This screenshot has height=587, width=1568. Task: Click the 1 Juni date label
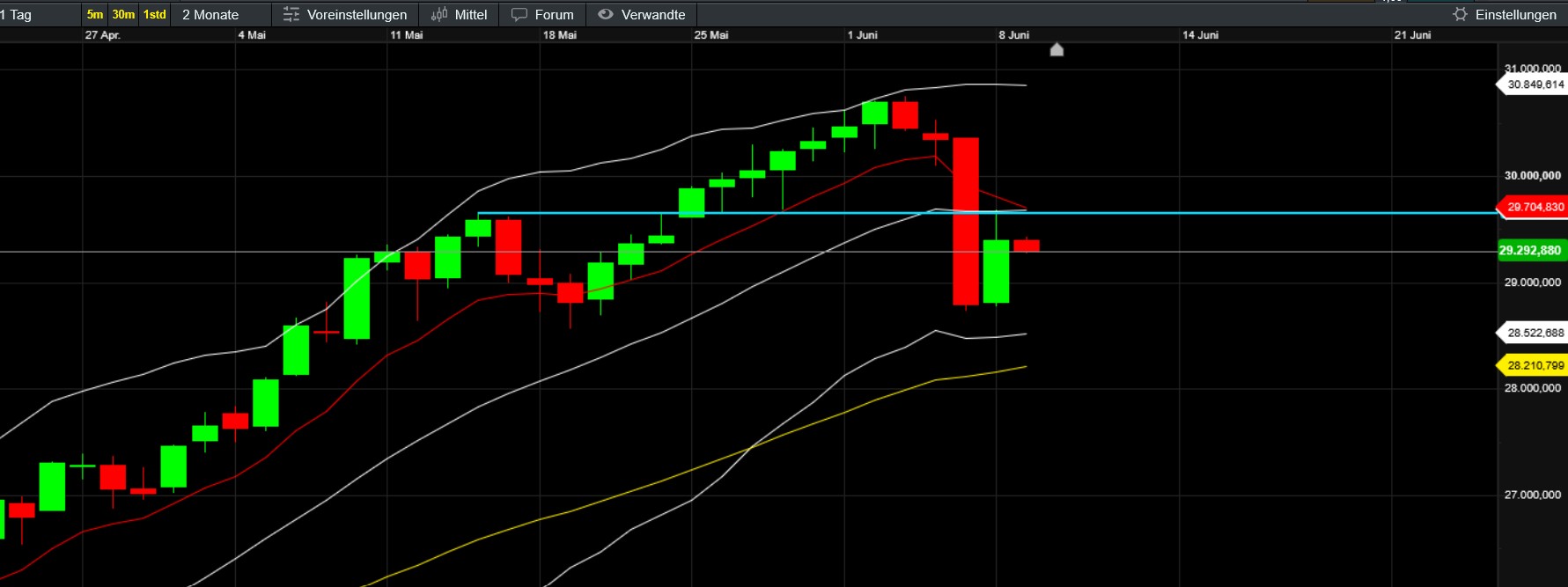click(x=863, y=35)
